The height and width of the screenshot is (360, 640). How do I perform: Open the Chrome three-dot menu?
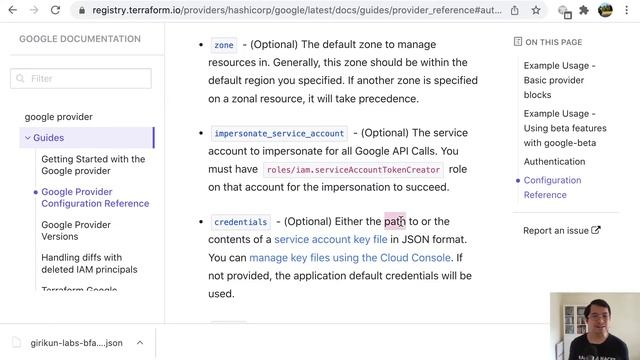pos(627,10)
